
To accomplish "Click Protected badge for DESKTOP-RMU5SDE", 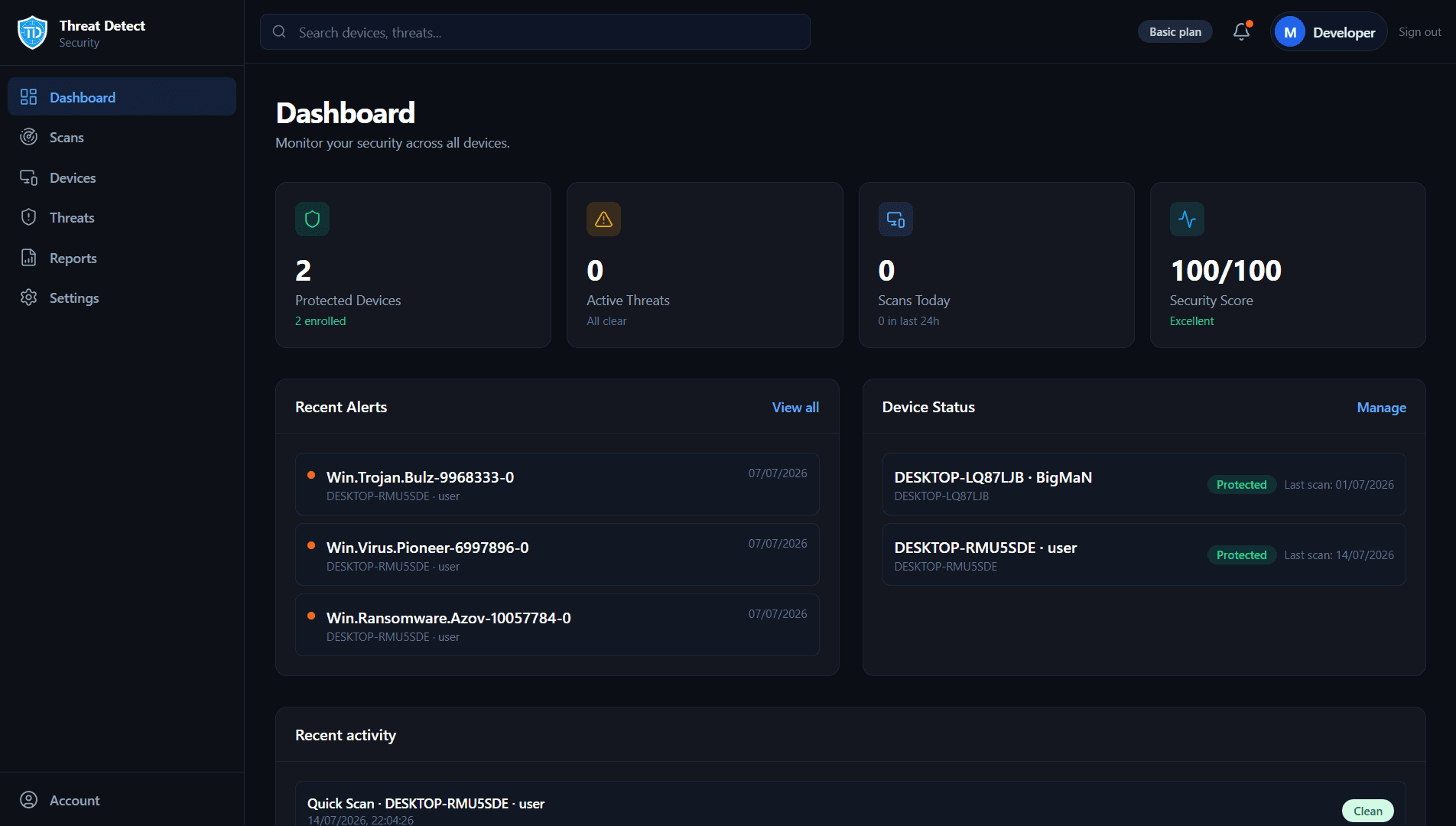I will pyautogui.click(x=1241, y=555).
